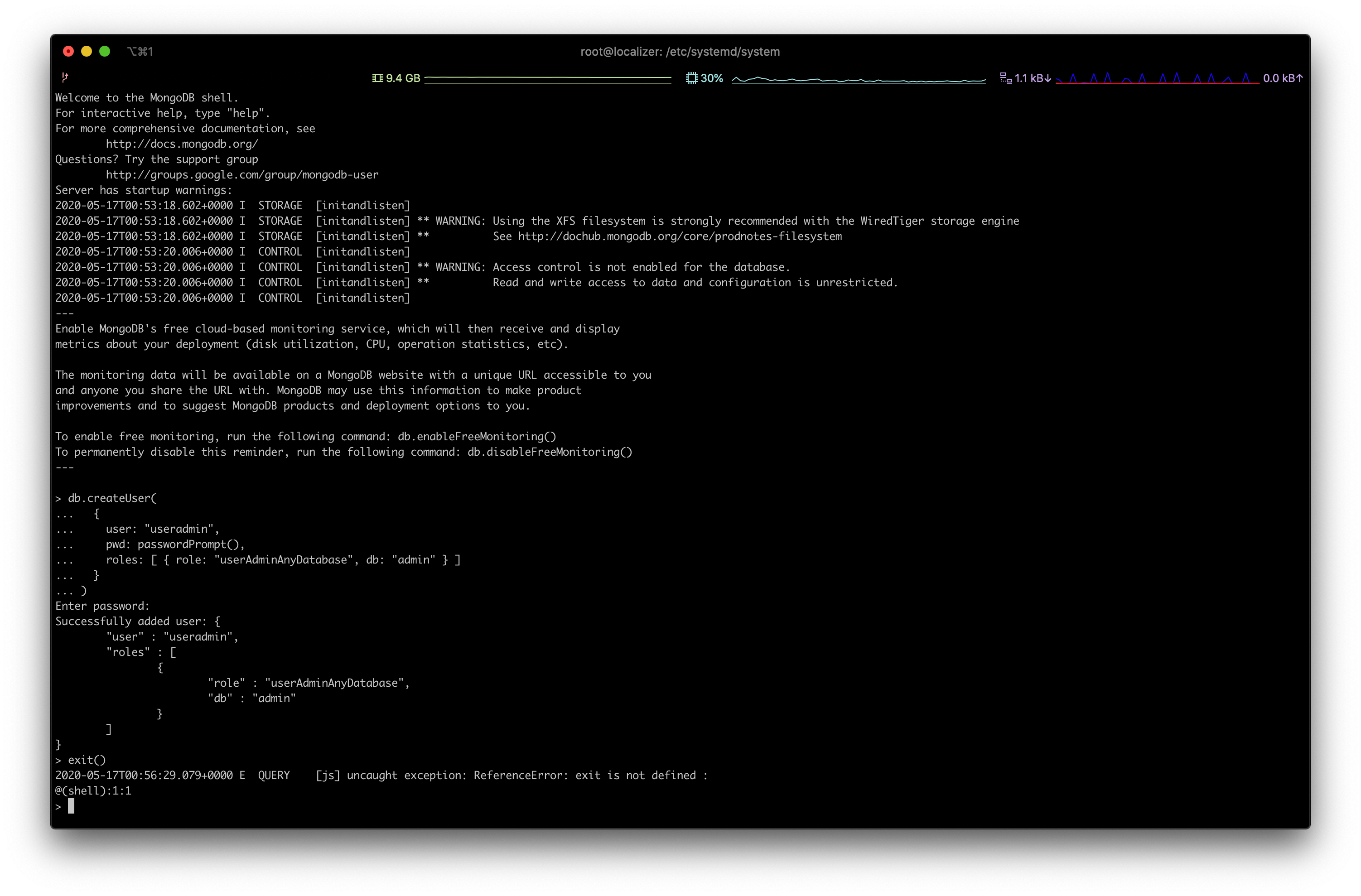Open the http://docs.mongodb.org/ link
This screenshot has height=896, width=1361.
[x=182, y=144]
